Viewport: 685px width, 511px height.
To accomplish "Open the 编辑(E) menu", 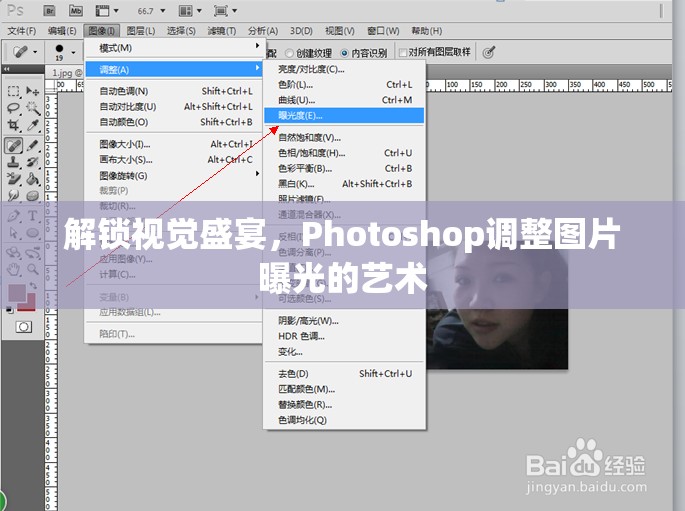I will click(62, 31).
